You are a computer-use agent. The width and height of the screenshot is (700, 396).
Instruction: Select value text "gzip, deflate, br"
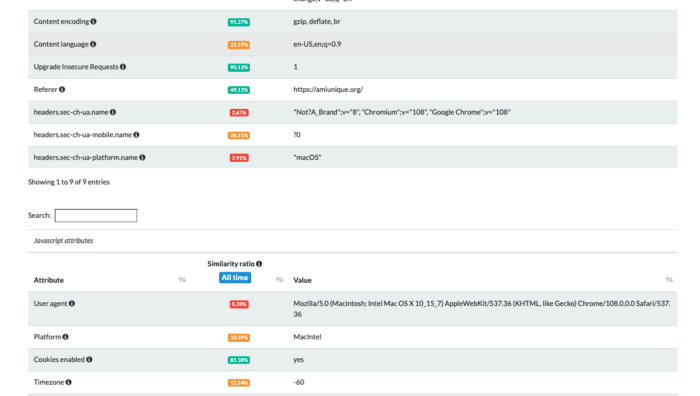(x=317, y=21)
